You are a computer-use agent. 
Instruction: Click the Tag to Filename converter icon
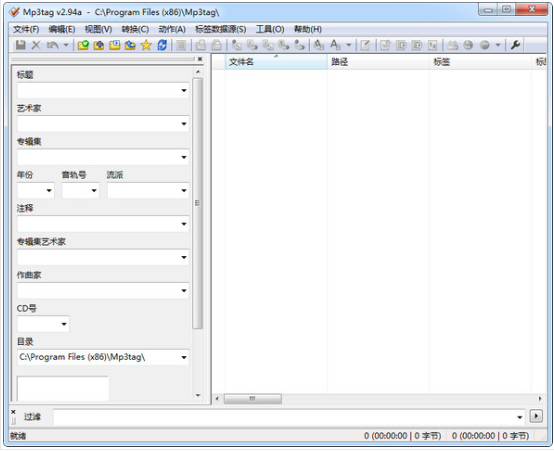click(237, 45)
